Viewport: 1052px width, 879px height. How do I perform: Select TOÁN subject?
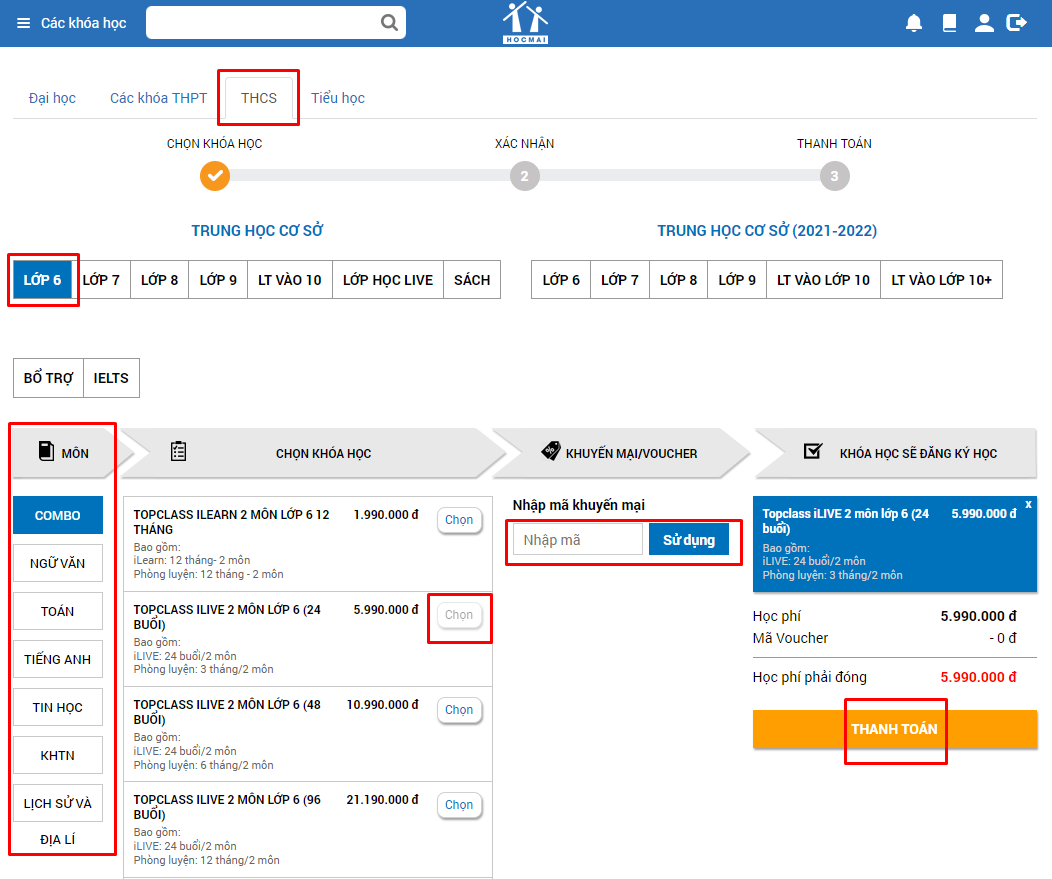pyautogui.click(x=58, y=611)
